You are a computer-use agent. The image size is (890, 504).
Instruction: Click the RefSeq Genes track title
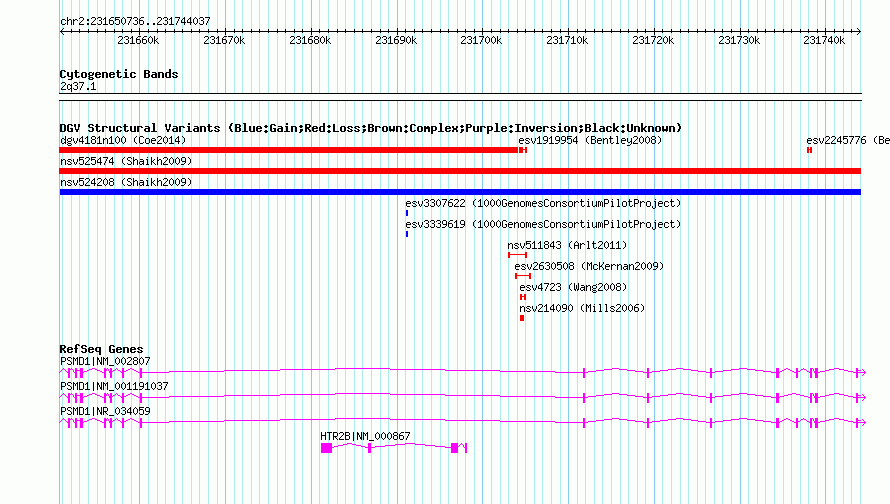(101, 349)
